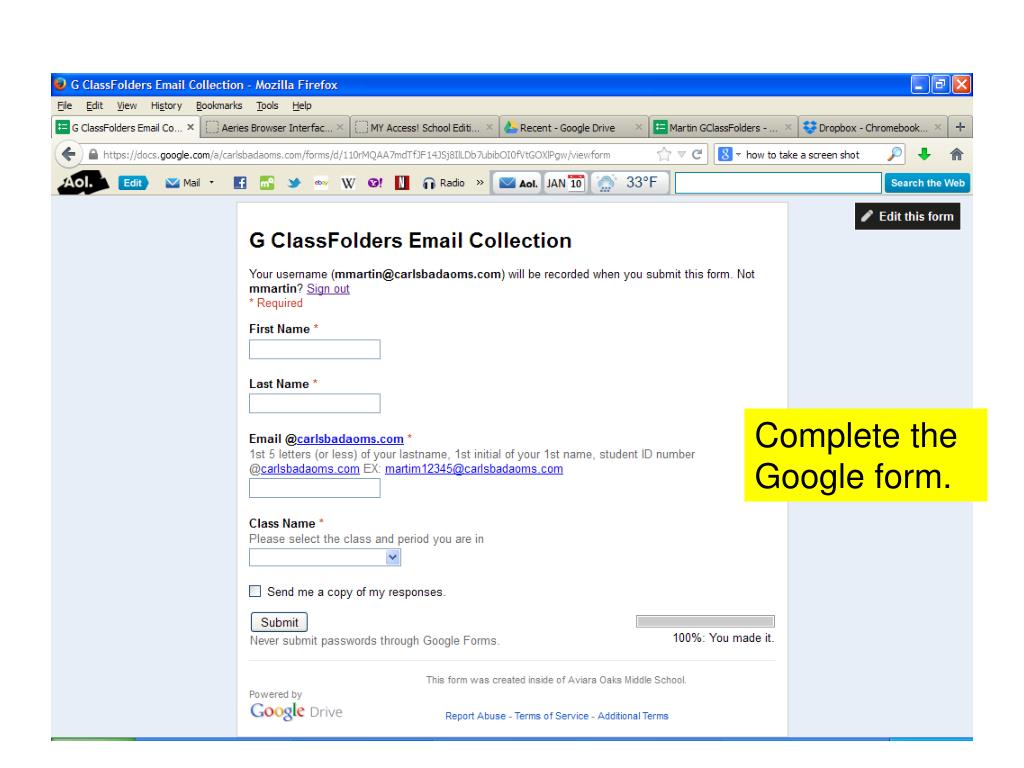Open the eBay toolbar icon
This screenshot has width=1024, height=768.
(321, 184)
